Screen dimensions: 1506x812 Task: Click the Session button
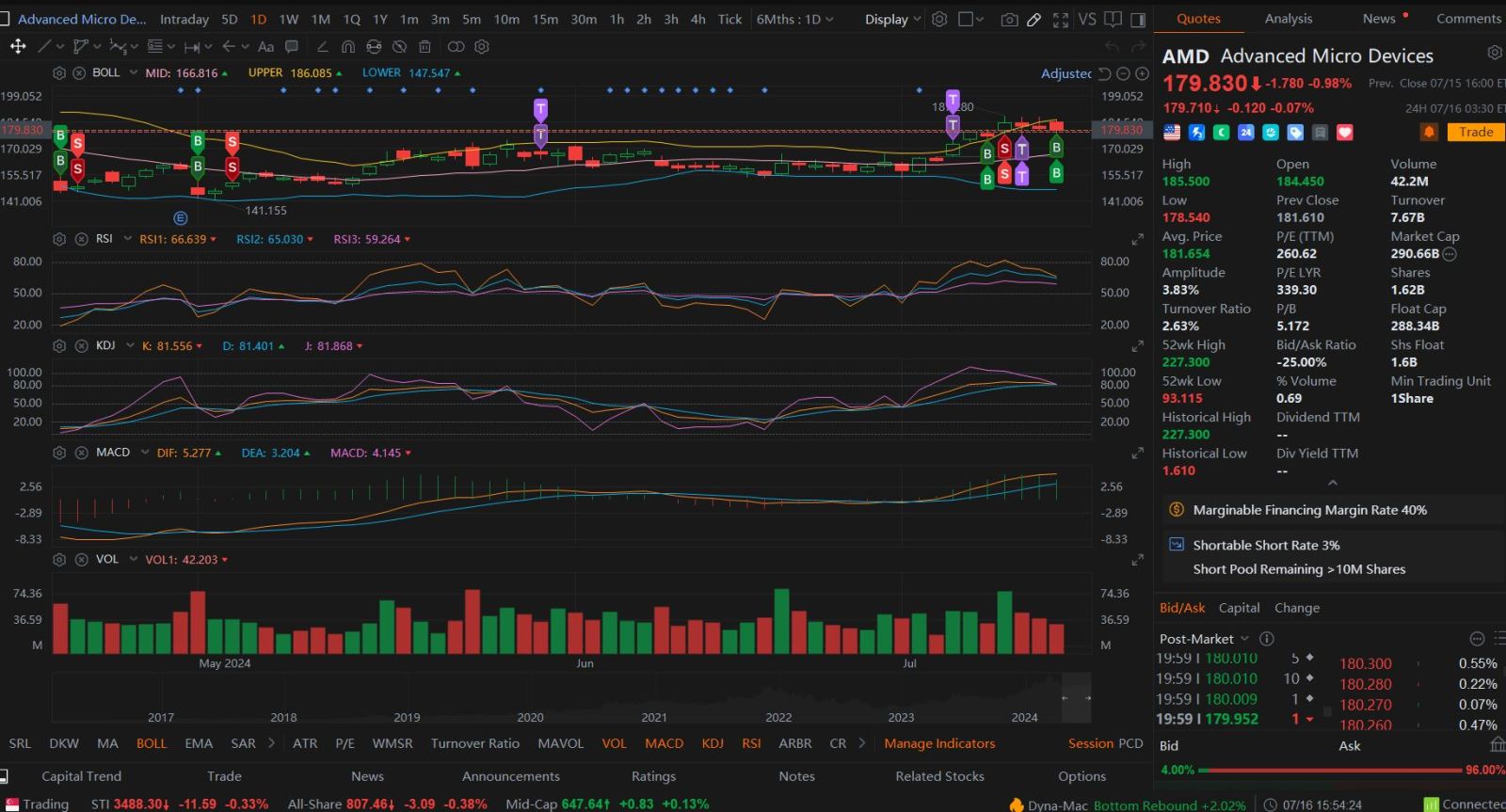coord(1091,743)
